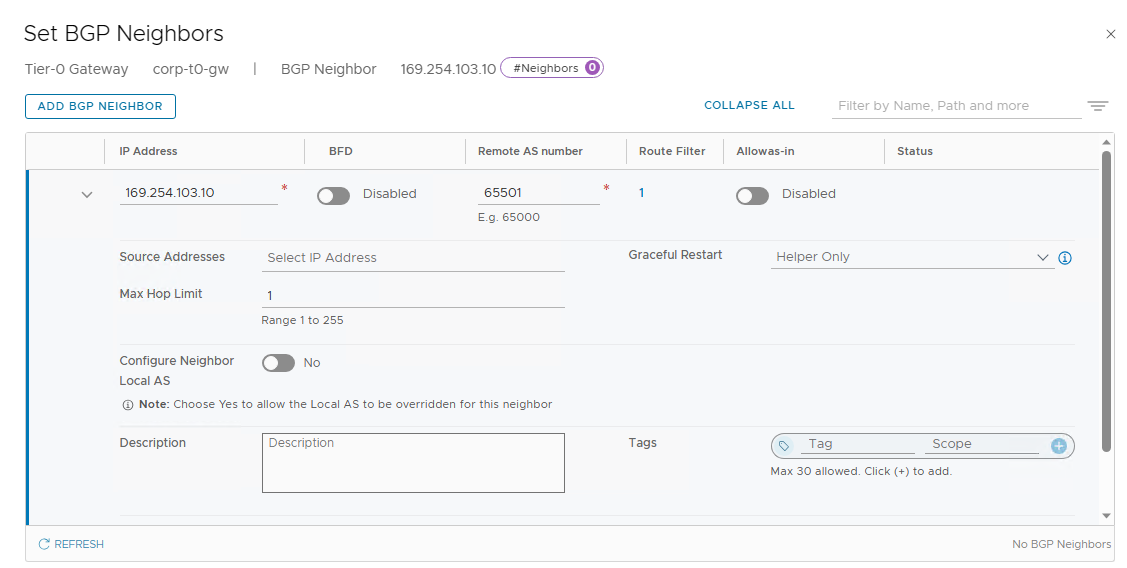
Task: Click the filter lines icon beside the search box
Action: [1097, 106]
